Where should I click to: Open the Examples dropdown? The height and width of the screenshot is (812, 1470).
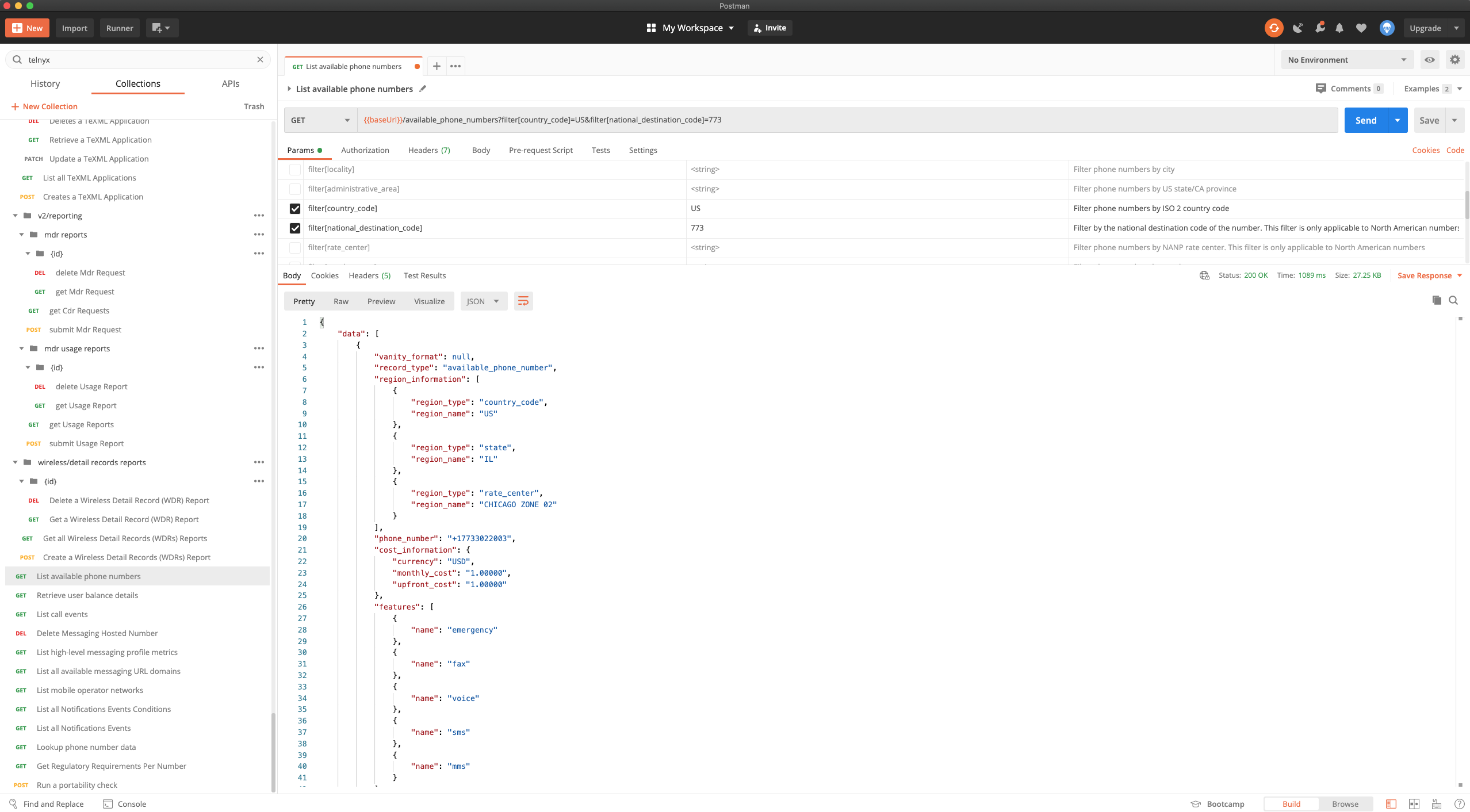coord(1433,89)
